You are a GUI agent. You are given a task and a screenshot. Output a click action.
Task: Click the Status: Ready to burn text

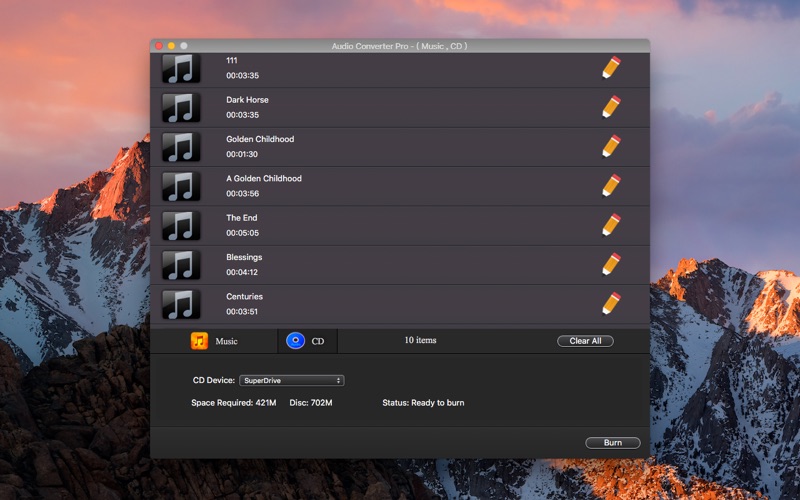(423, 403)
